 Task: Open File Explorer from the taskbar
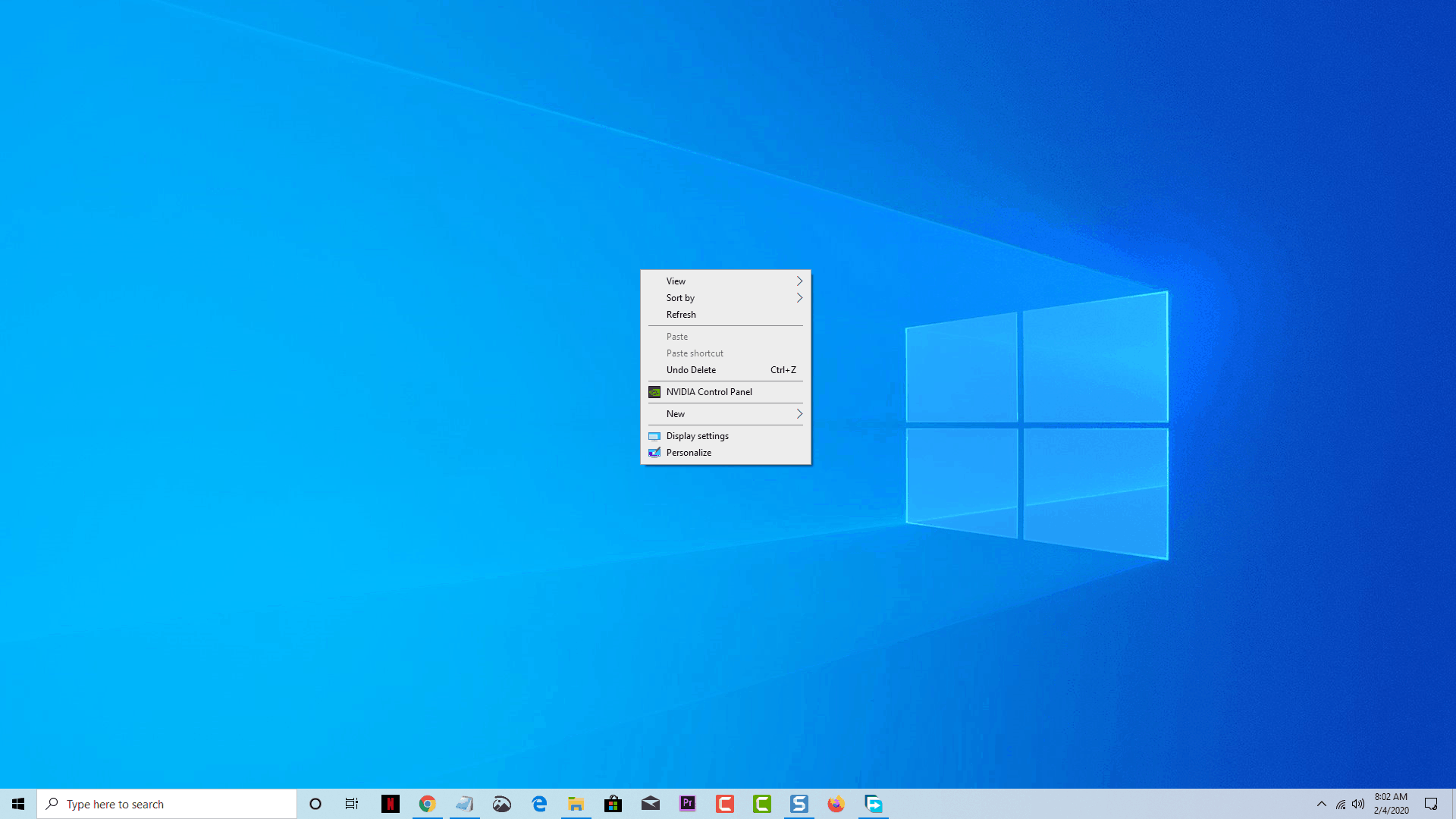click(576, 804)
